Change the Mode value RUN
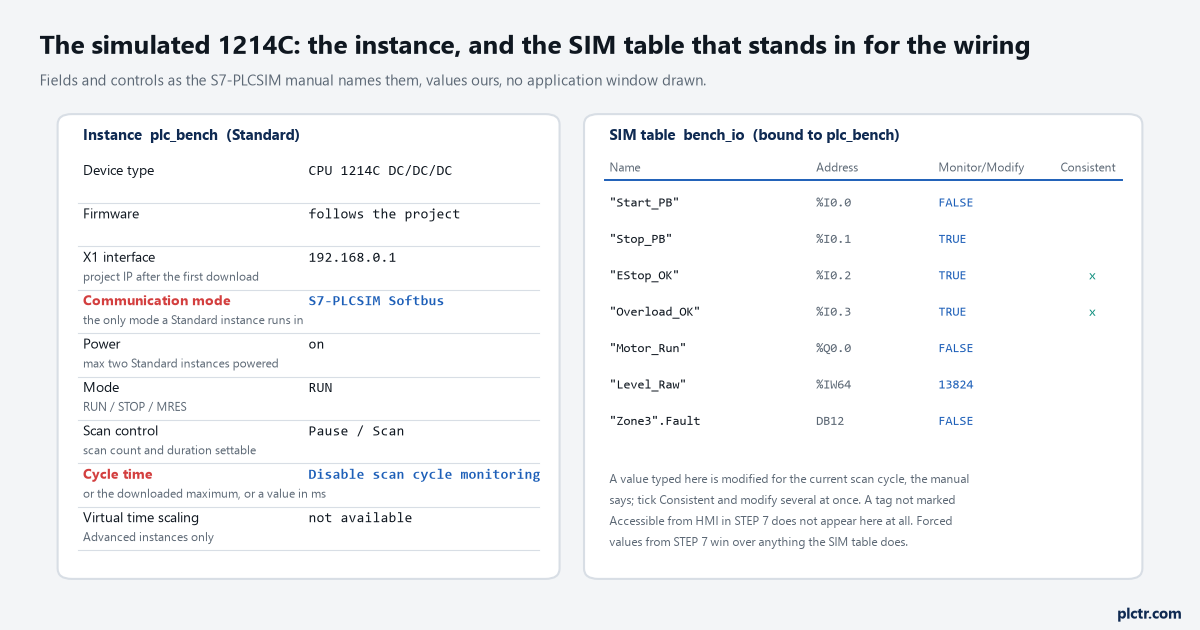The width and height of the screenshot is (1200, 630). 320,387
